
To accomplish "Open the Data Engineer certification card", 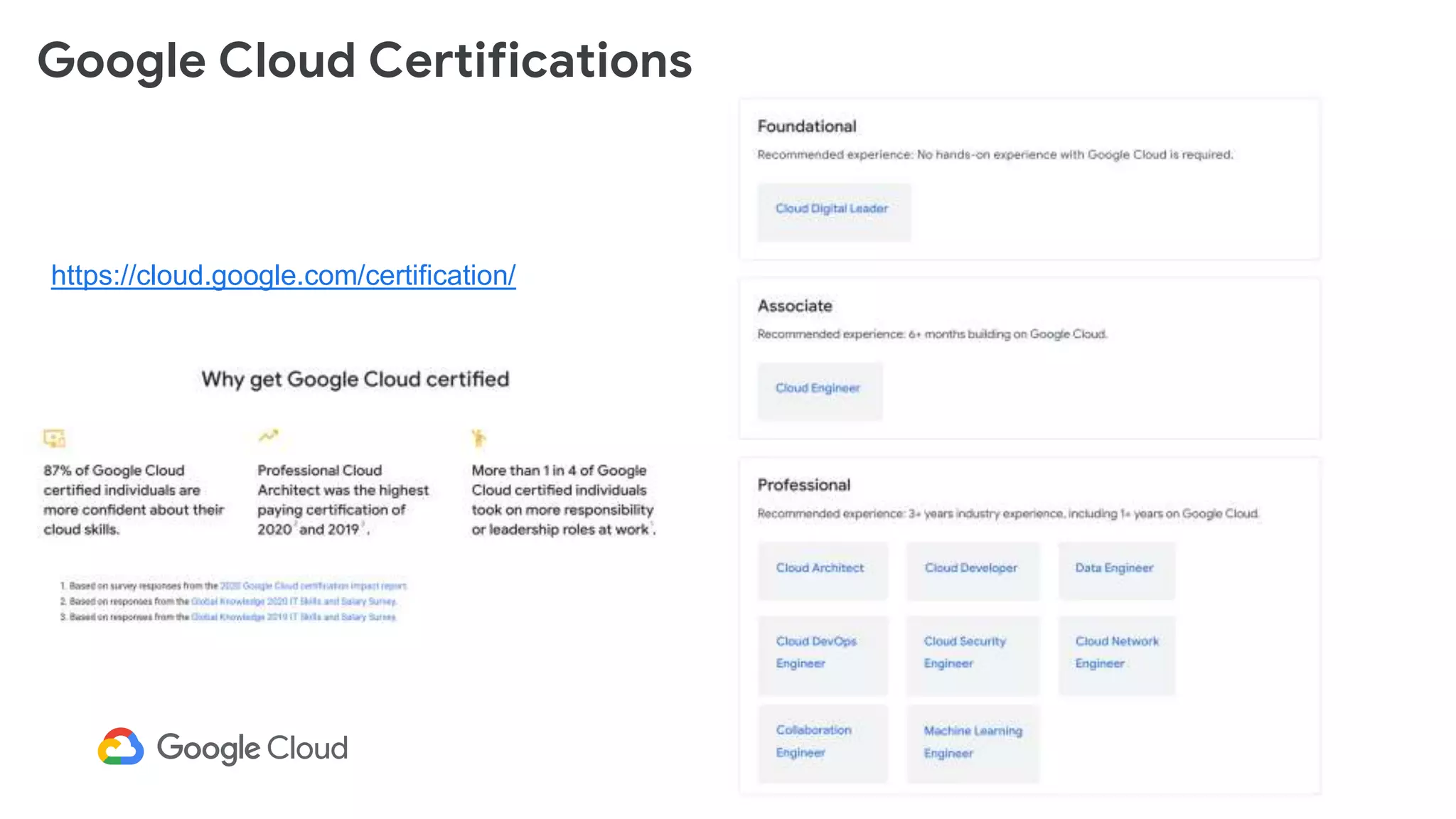I will click(x=1116, y=570).
